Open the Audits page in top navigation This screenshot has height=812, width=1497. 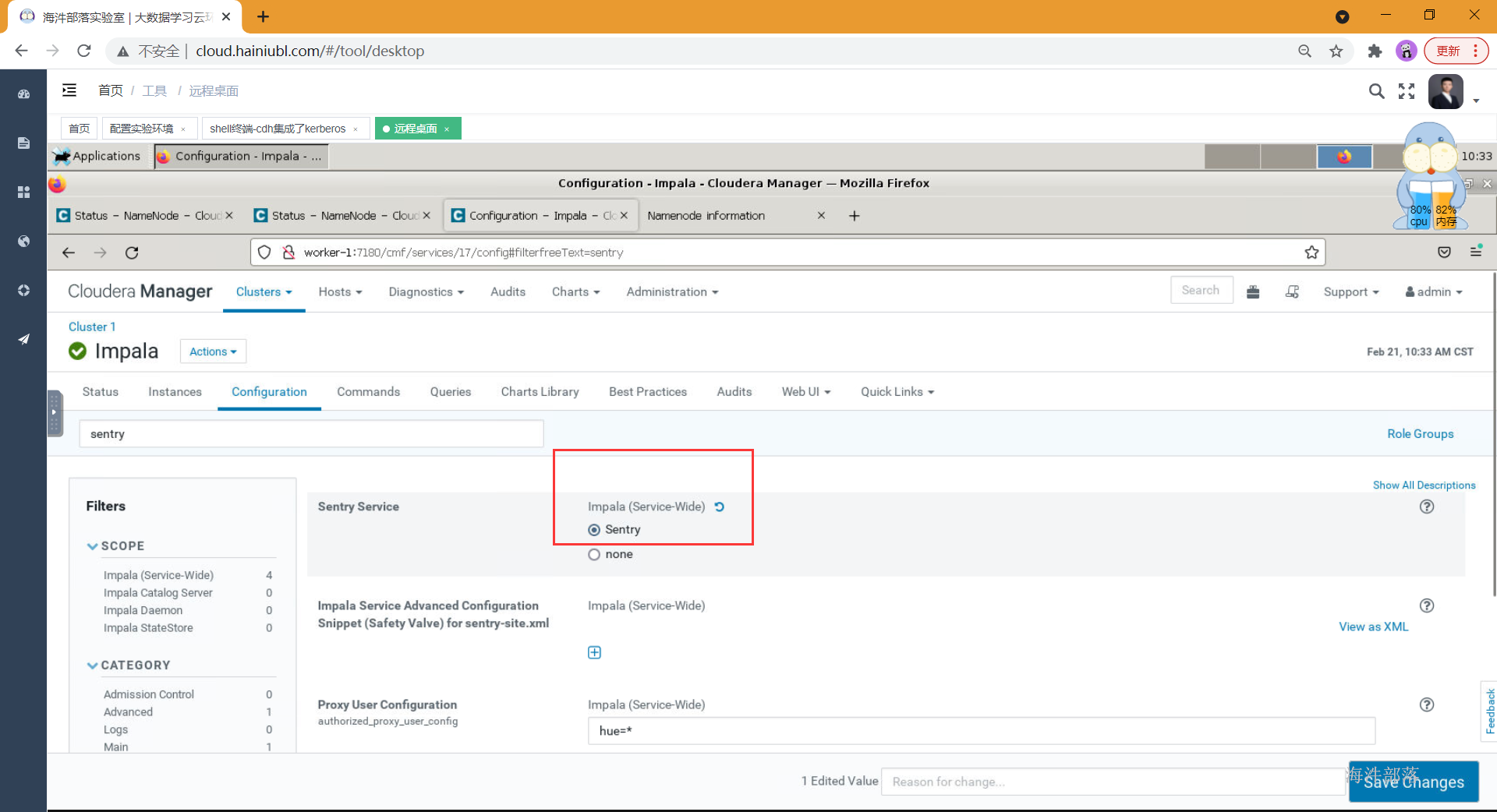[x=508, y=291]
